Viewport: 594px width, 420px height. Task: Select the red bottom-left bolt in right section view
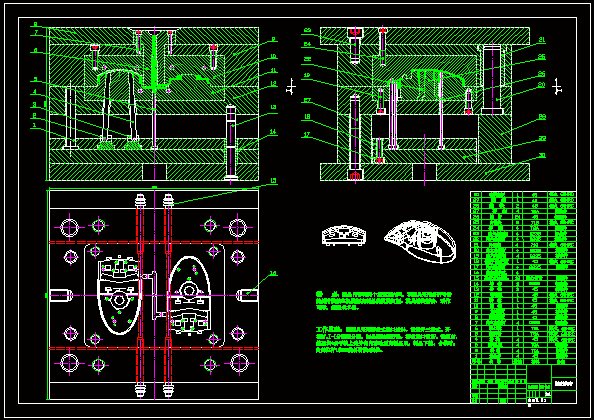(355, 176)
